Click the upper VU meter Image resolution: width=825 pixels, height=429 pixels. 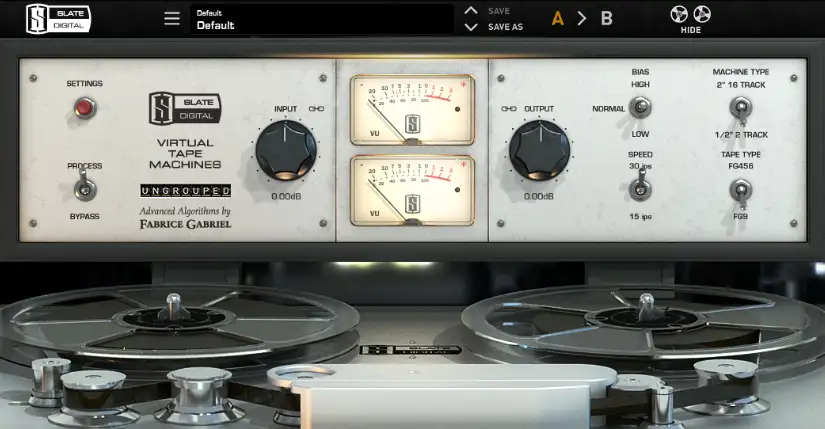412,109
